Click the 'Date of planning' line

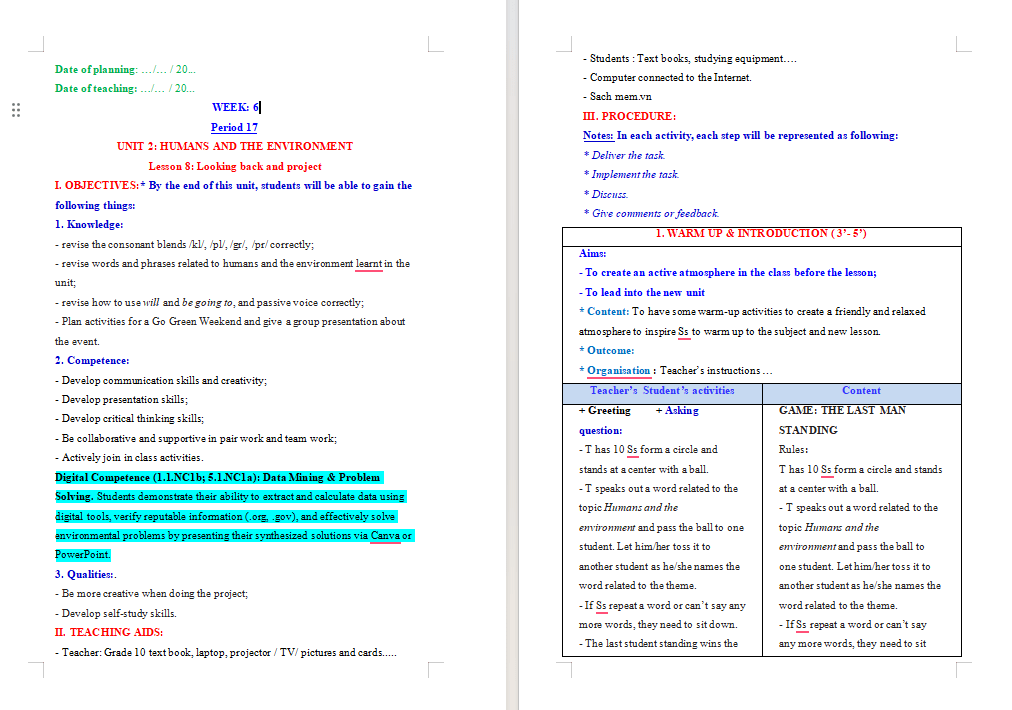125,69
